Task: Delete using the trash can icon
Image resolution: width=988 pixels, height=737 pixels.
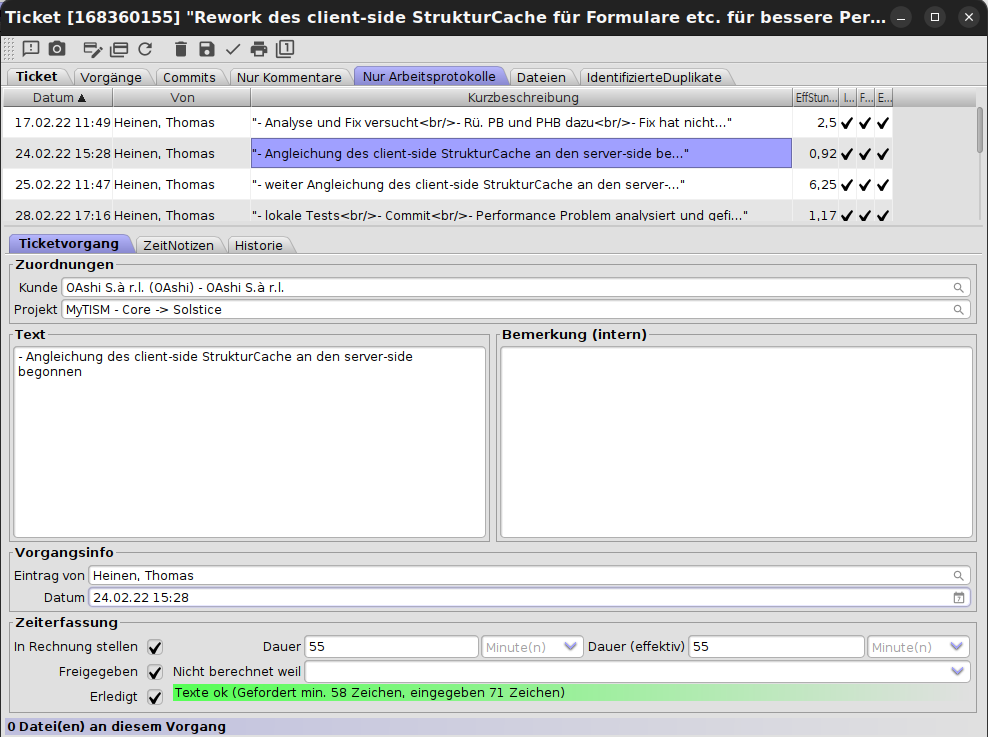Action: pyautogui.click(x=181, y=49)
